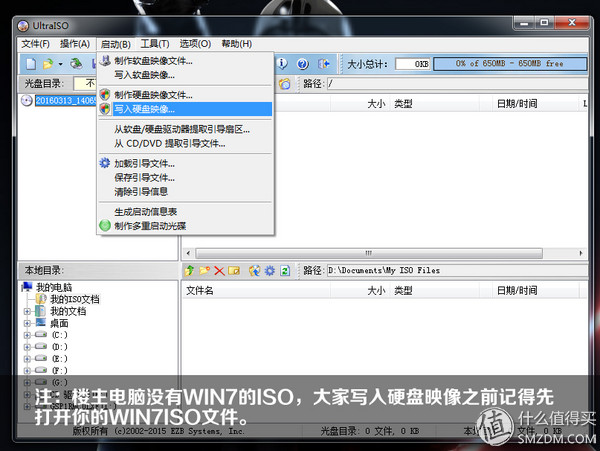600x451 pixels.
Task: Select 我的ISO文档 in local tree
Action: point(75,299)
